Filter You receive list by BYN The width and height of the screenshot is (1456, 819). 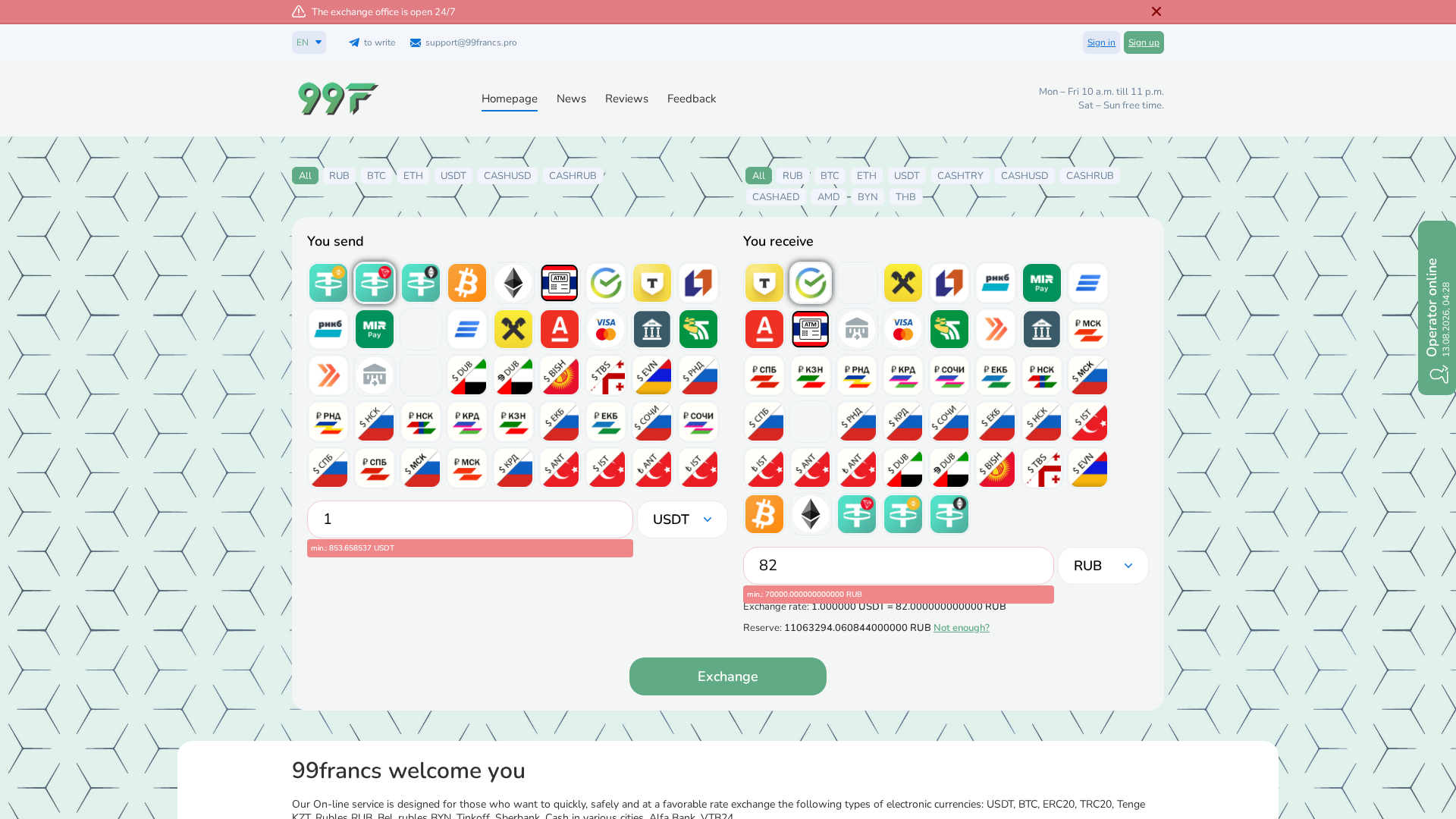click(868, 197)
